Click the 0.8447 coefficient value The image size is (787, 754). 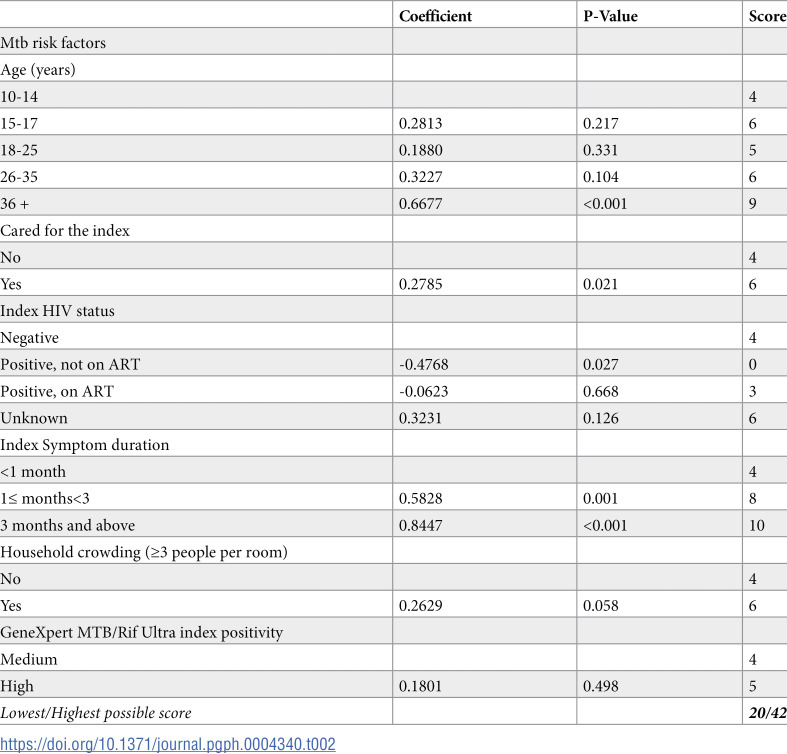(x=421, y=525)
